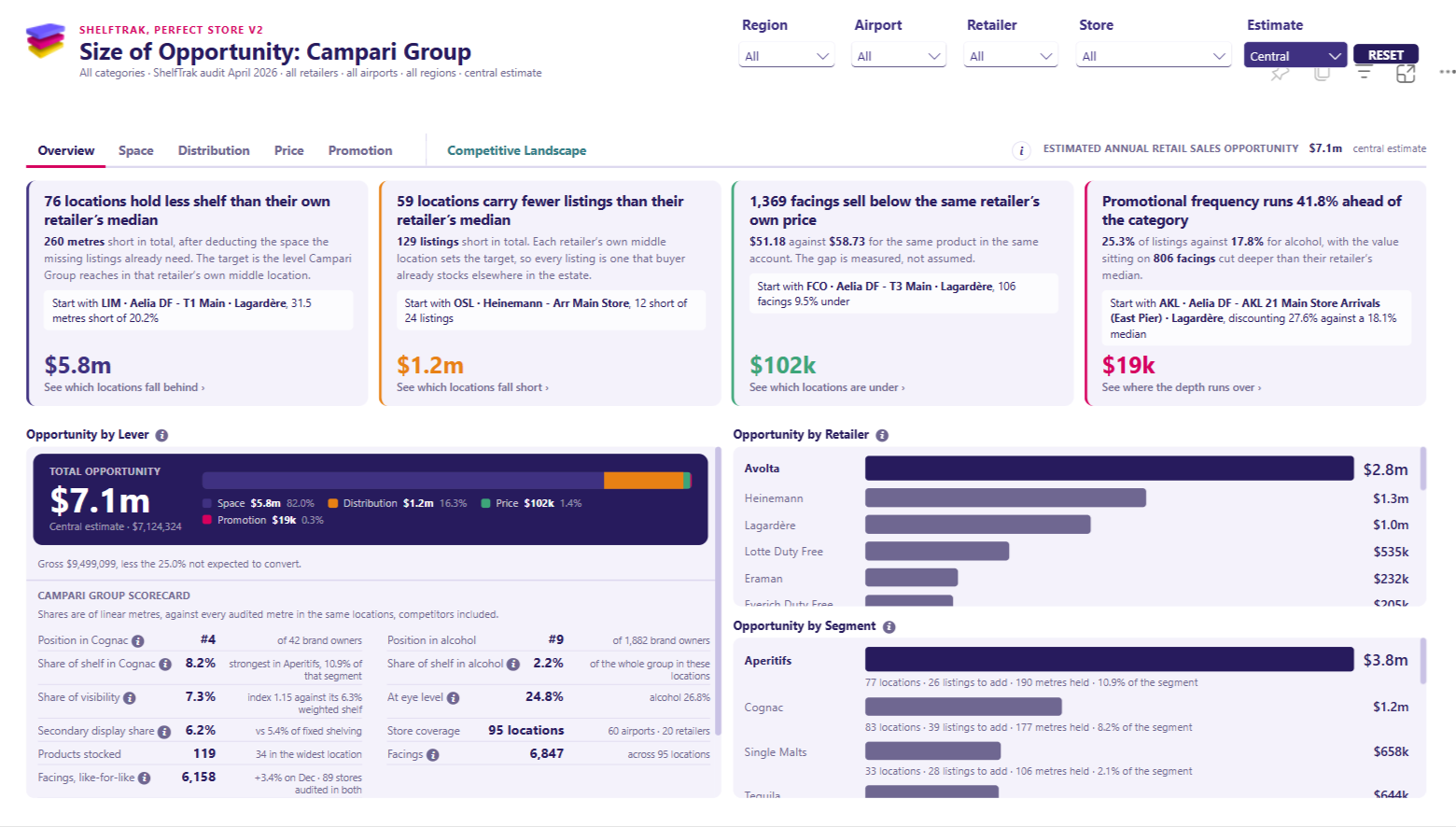
Task: Click the pink Promotion legend swatch
Action: 207,520
